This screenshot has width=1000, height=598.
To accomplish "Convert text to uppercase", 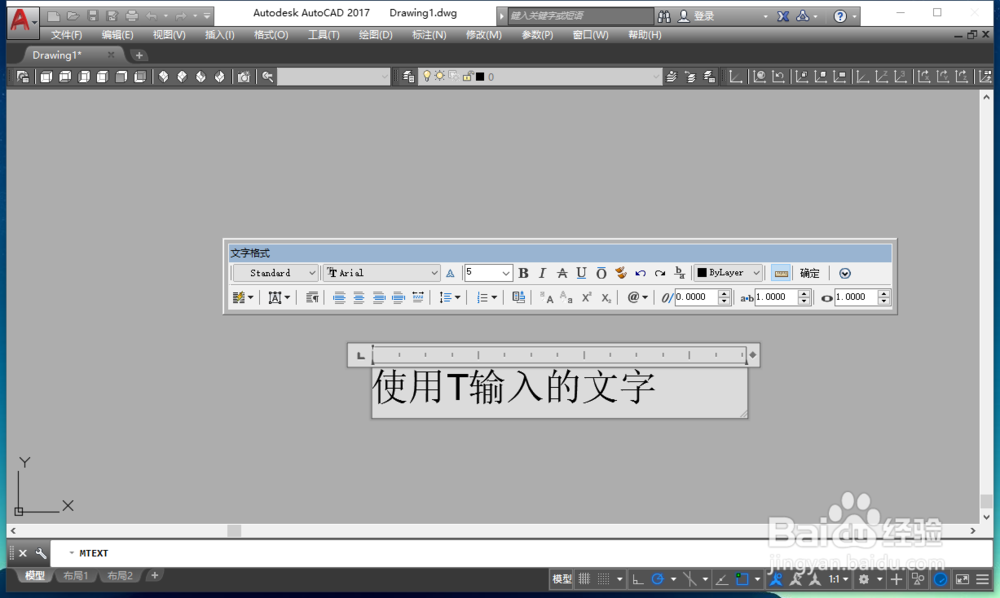I will (547, 297).
